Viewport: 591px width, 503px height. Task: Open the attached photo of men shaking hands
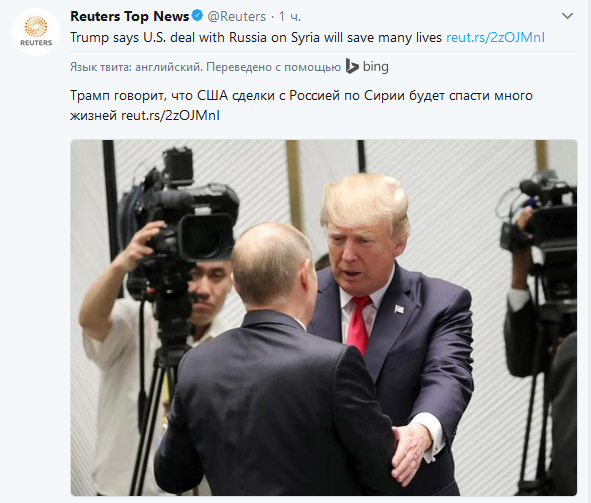coord(324,318)
